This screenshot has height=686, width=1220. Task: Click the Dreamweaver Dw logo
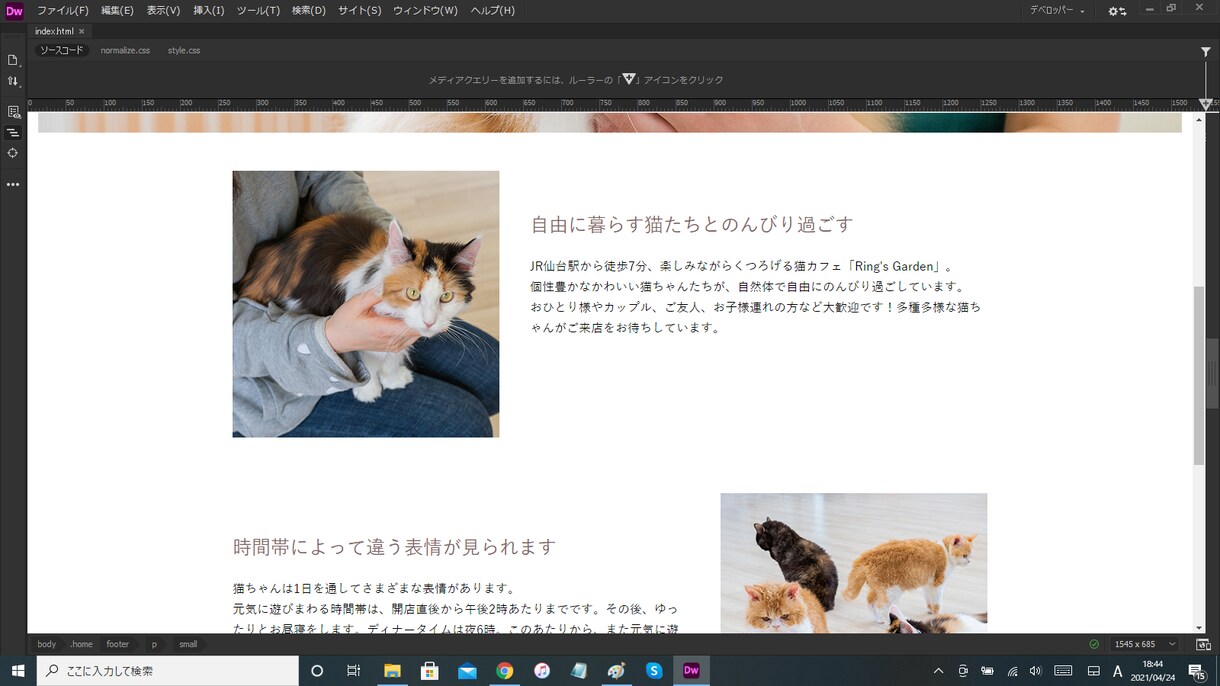point(14,11)
